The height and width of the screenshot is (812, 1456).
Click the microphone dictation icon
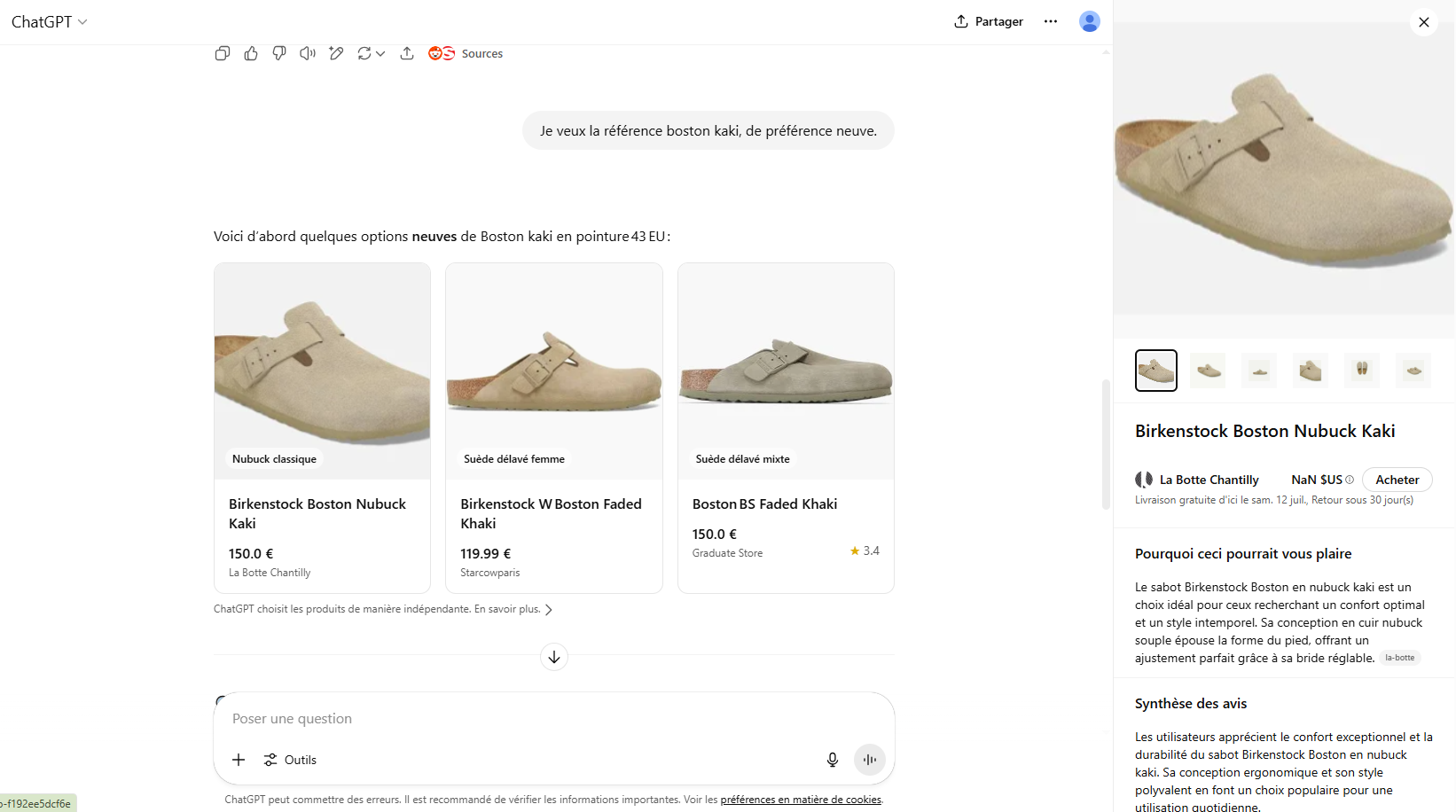[833, 760]
